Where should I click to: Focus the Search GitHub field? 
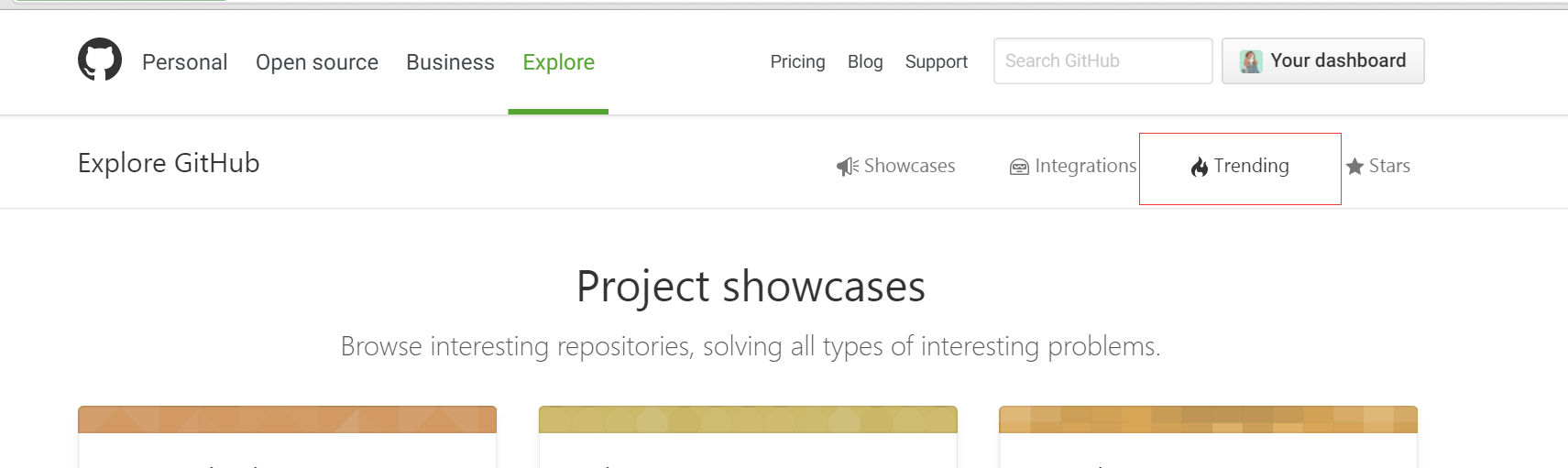(x=1102, y=60)
